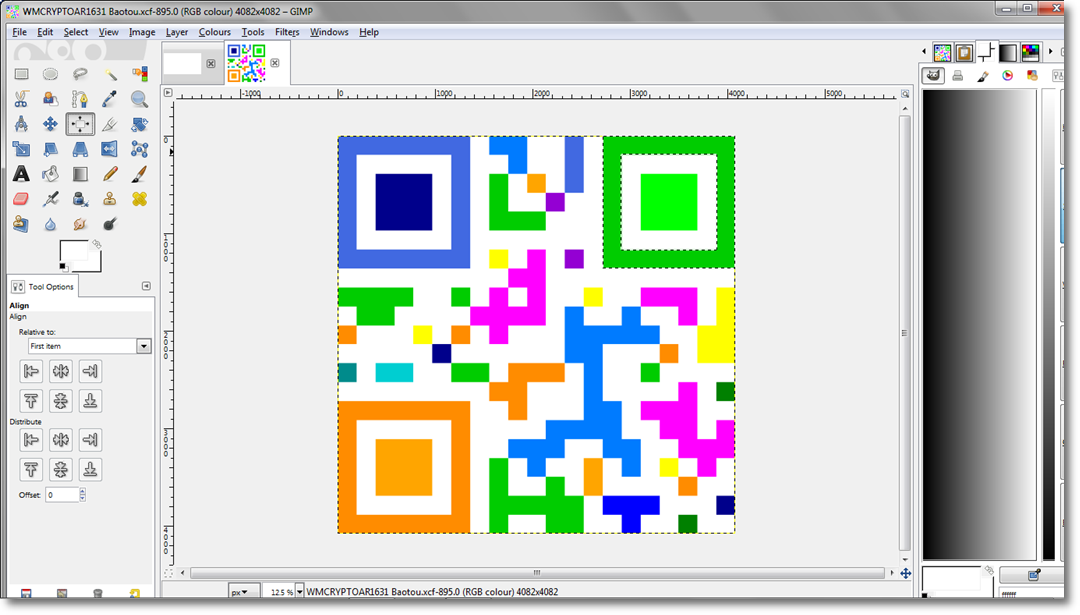
Task: Choose the Heal tool
Action: 139,199
